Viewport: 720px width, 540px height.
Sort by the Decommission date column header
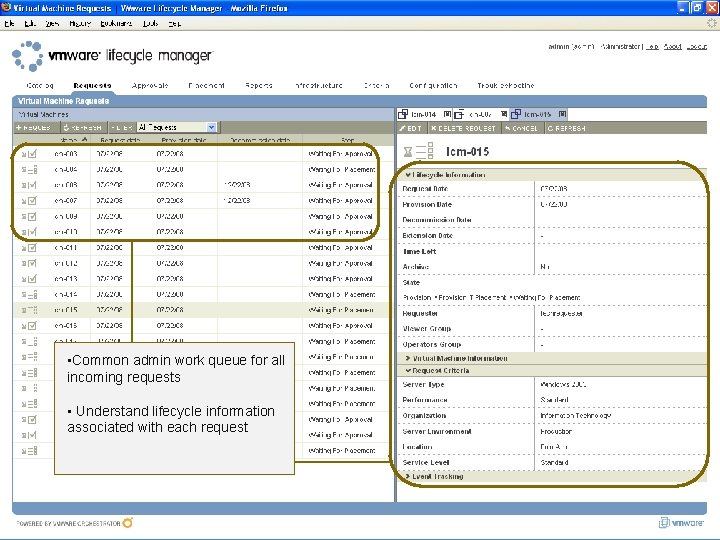260,140
